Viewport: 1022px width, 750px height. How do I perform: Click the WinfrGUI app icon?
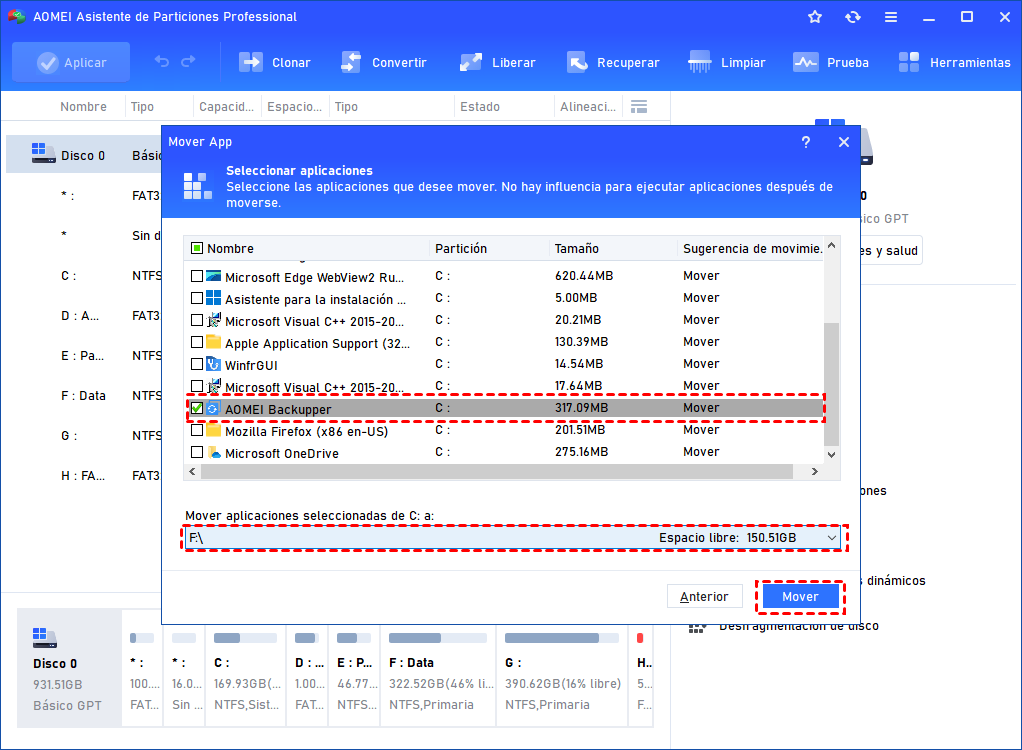pos(213,364)
